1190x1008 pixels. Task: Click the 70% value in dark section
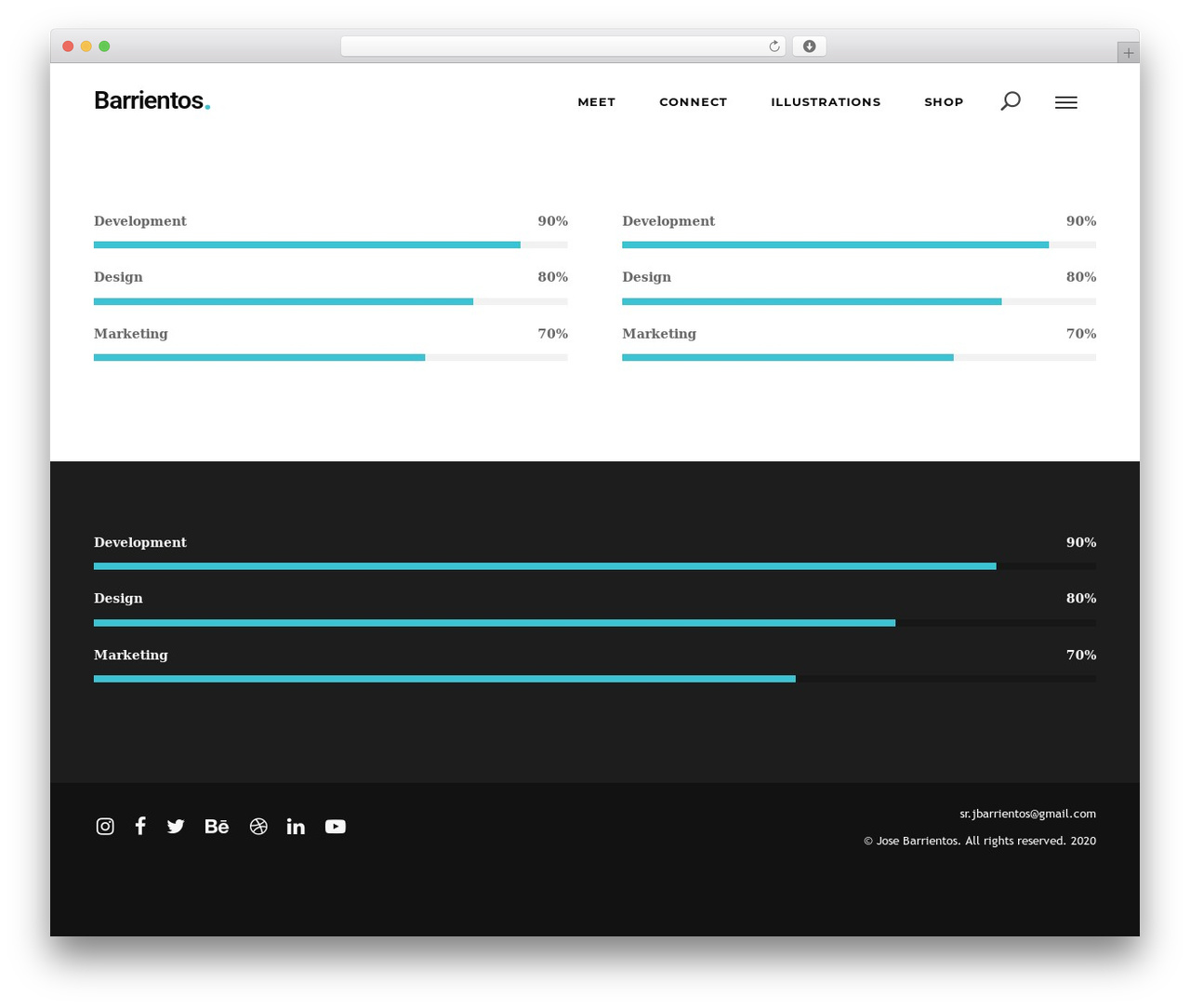click(x=1081, y=655)
